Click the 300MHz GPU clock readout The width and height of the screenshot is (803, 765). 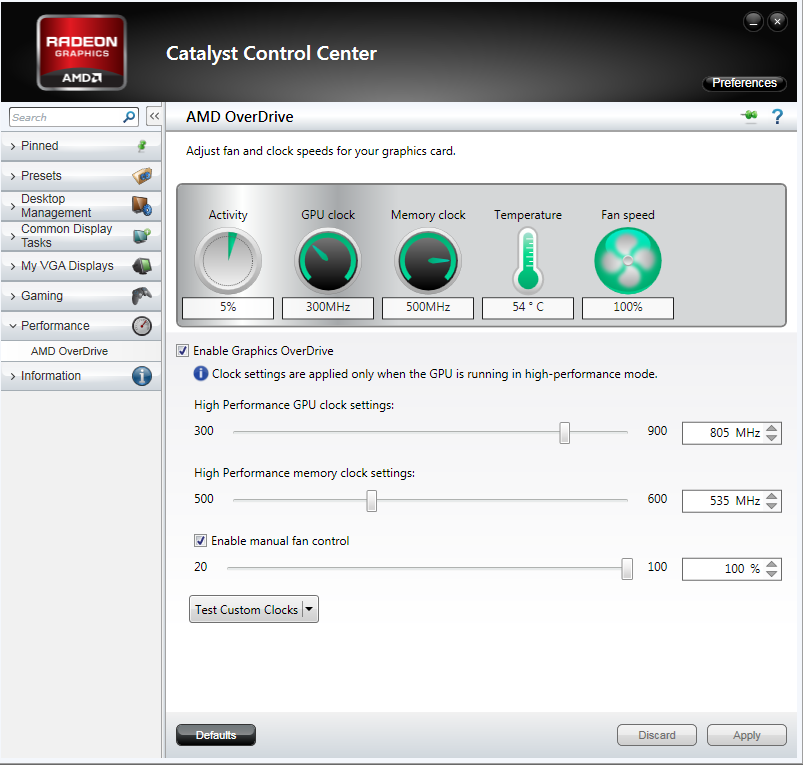click(328, 307)
